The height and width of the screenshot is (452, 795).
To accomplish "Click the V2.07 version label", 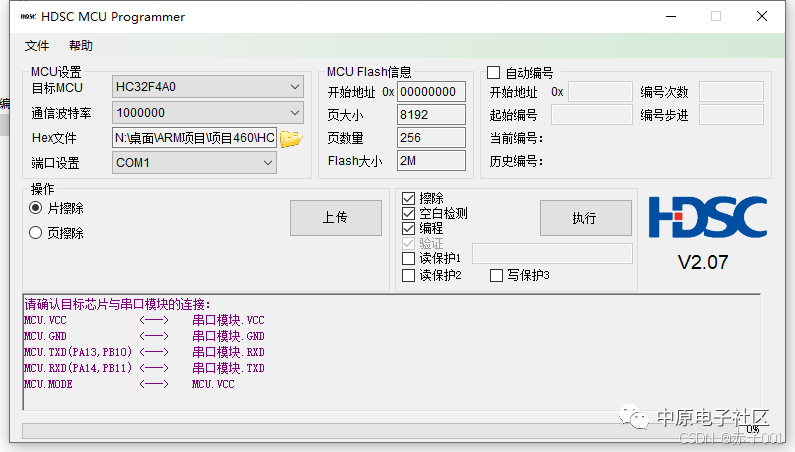I will point(703,262).
